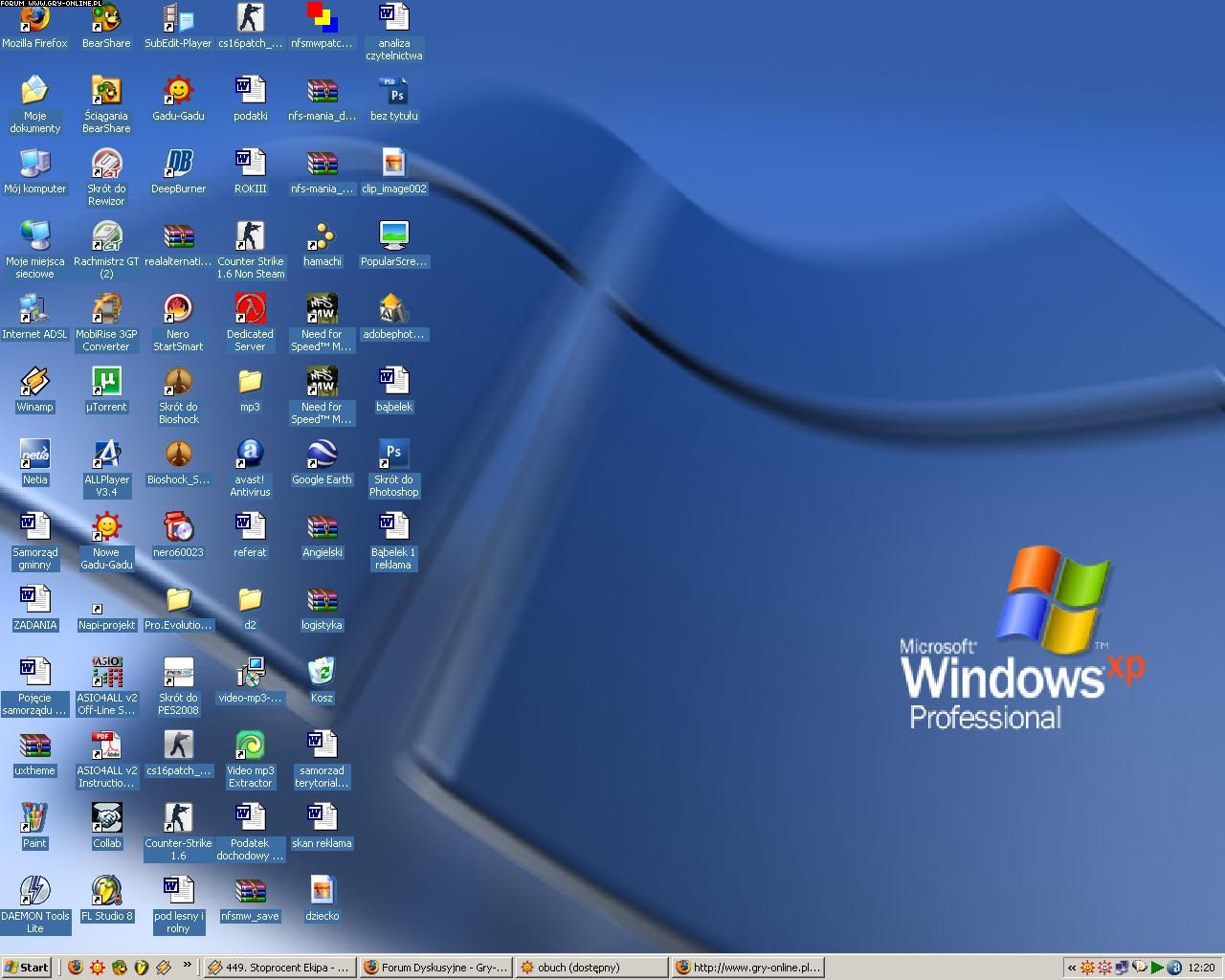Launch the BearShare desktop icon

[106, 26]
